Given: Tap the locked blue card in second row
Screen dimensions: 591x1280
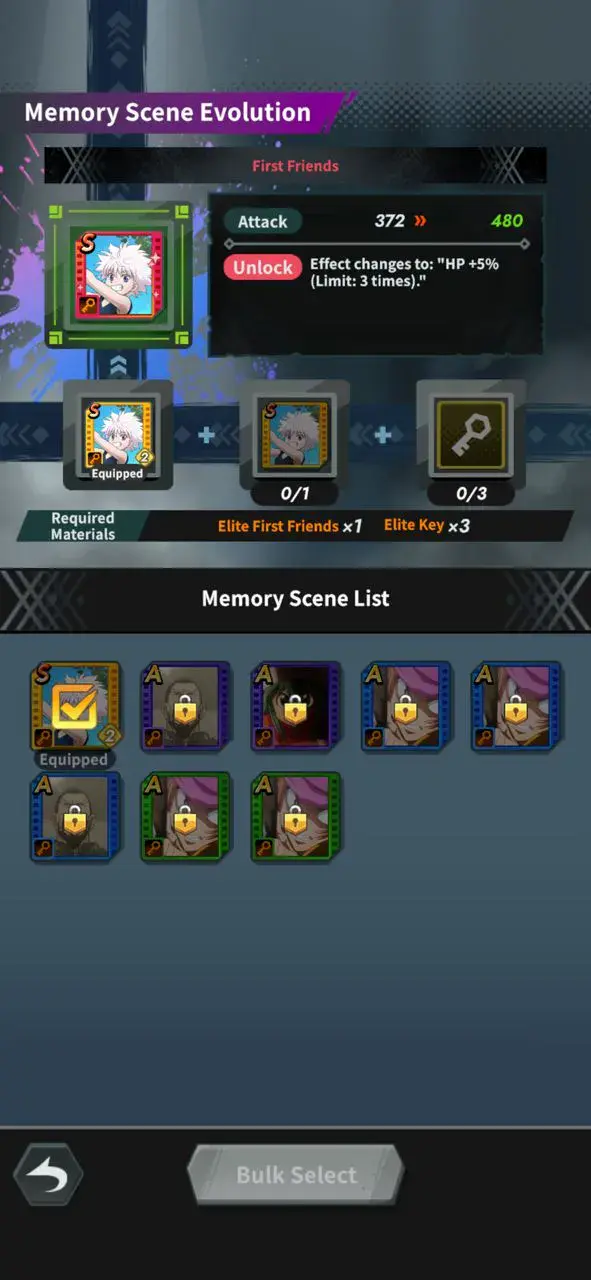Looking at the screenshot, I should pyautogui.click(x=74, y=817).
